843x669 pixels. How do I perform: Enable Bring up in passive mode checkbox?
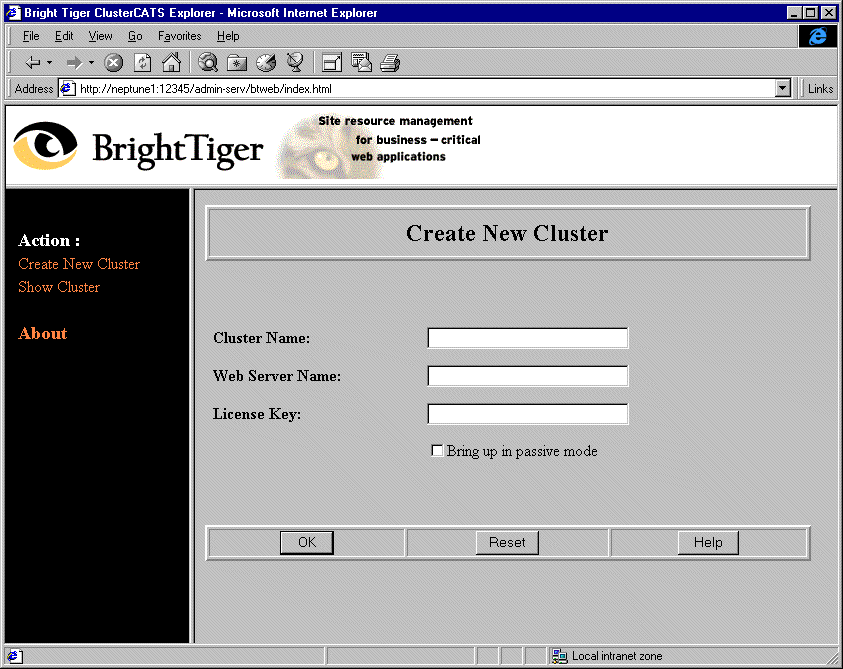click(x=437, y=451)
